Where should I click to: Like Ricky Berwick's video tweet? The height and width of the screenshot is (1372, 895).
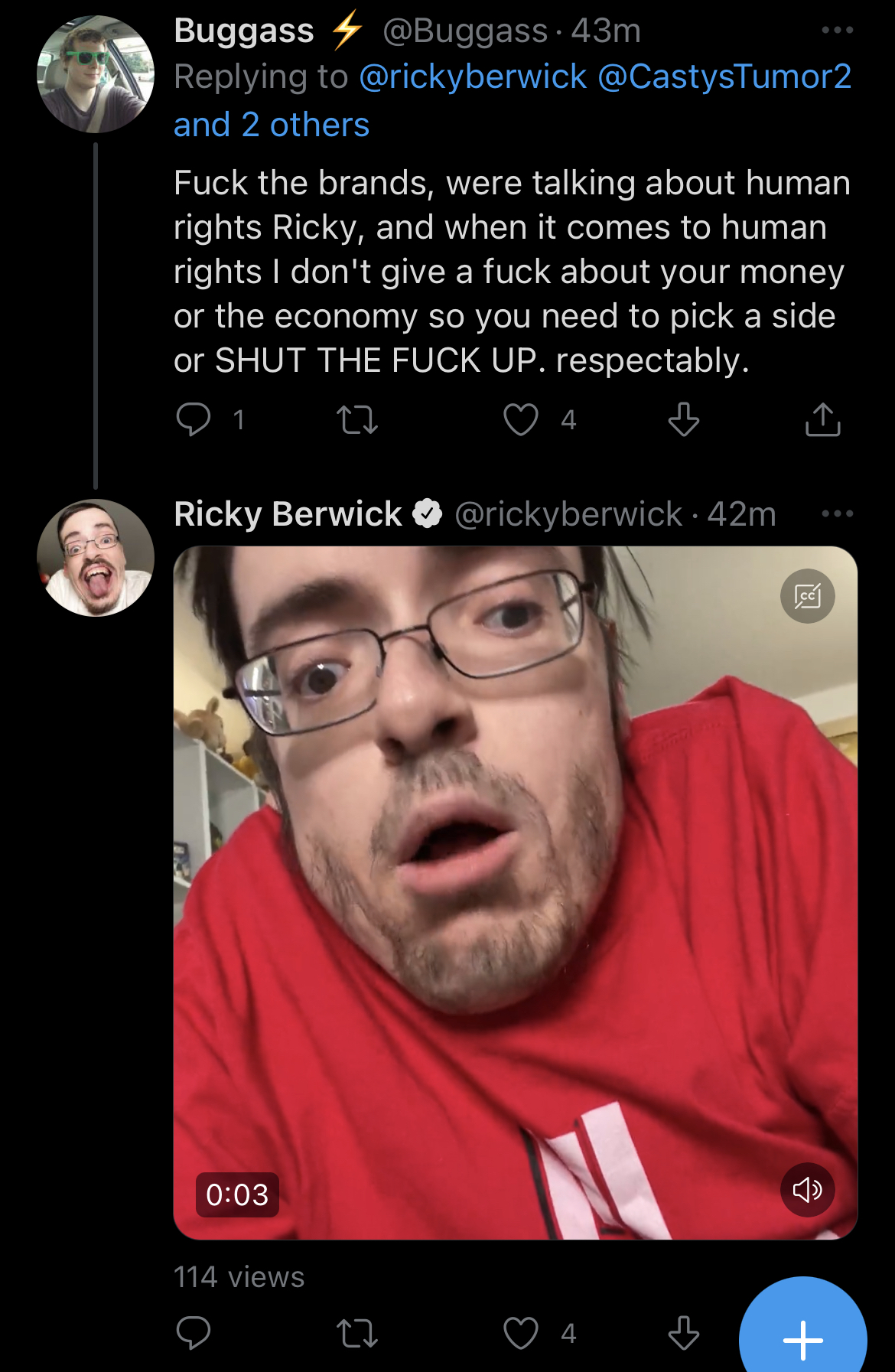coord(521,1333)
